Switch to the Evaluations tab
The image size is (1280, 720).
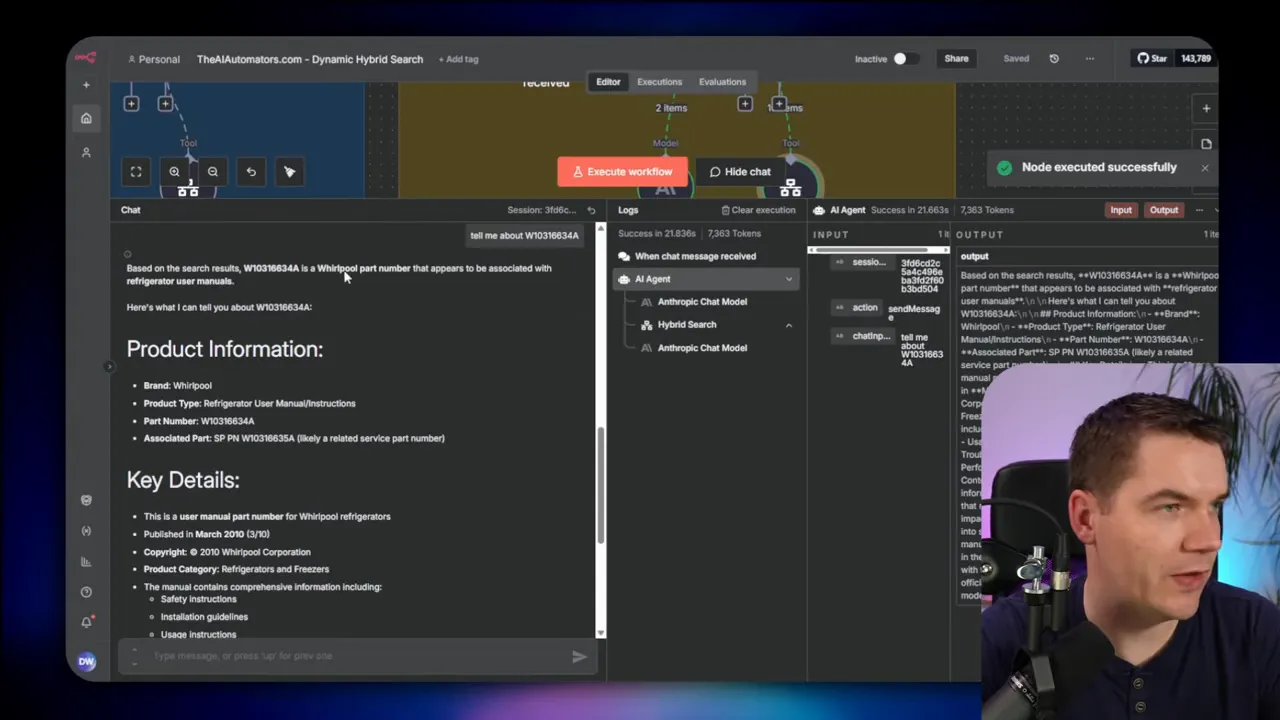722,82
